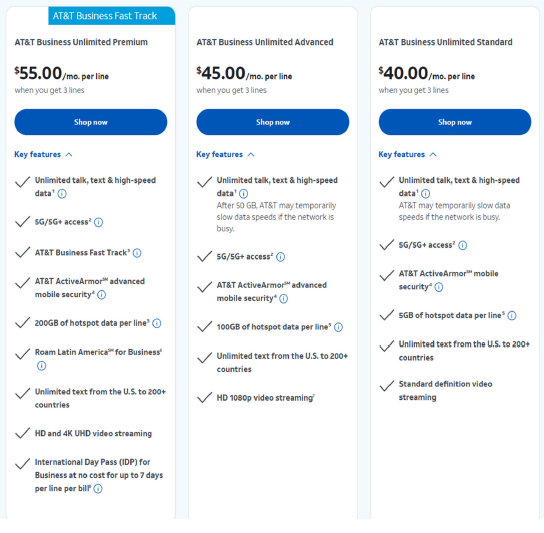The height and width of the screenshot is (533, 544).
Task: Shop now for Business Unlimited Premium
Action: (91, 122)
